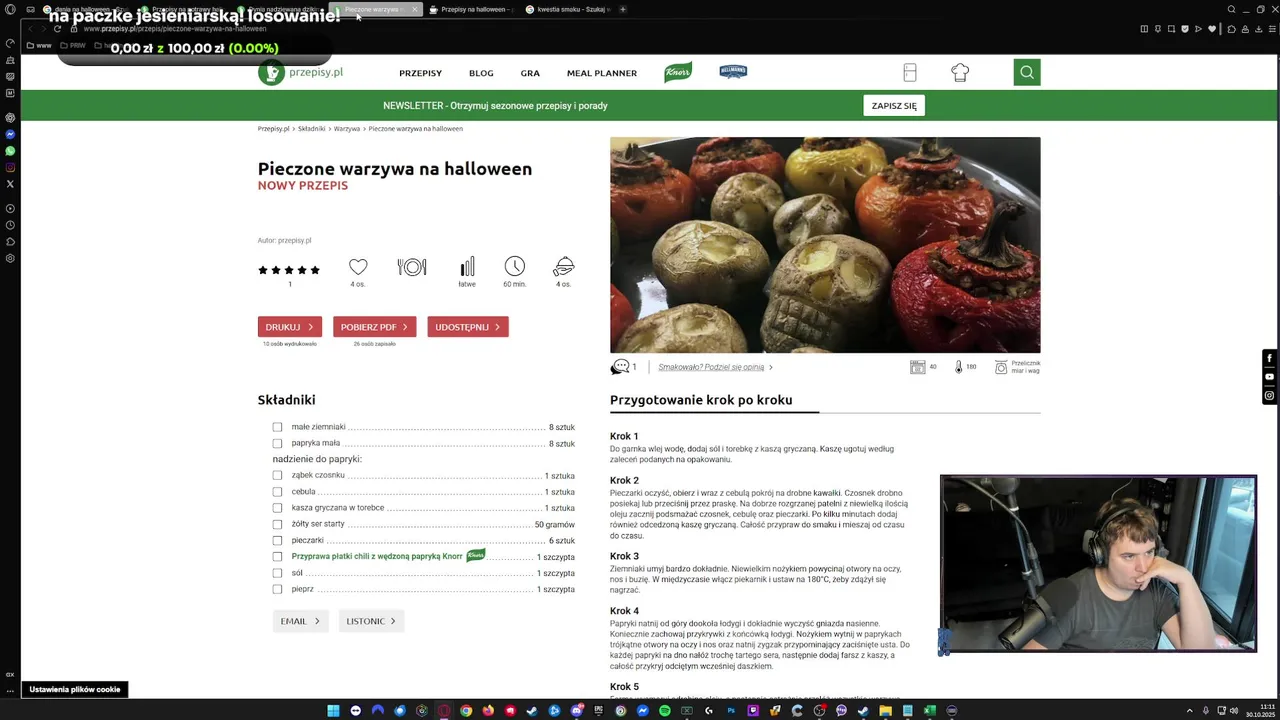This screenshot has height=720, width=1280.
Task: Click the arrow after Smakowało? Podziel się opinią
Action: click(x=771, y=367)
